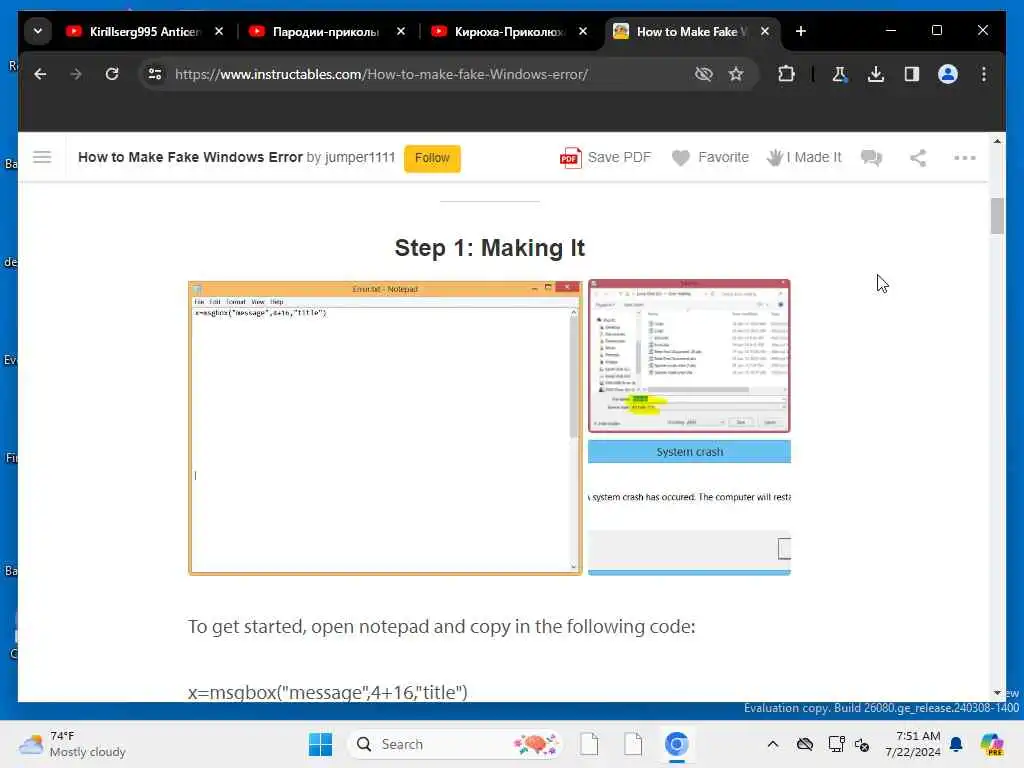This screenshot has height=768, width=1024.
Task: Switch to the Пародии-приколы tab
Action: pos(325,31)
